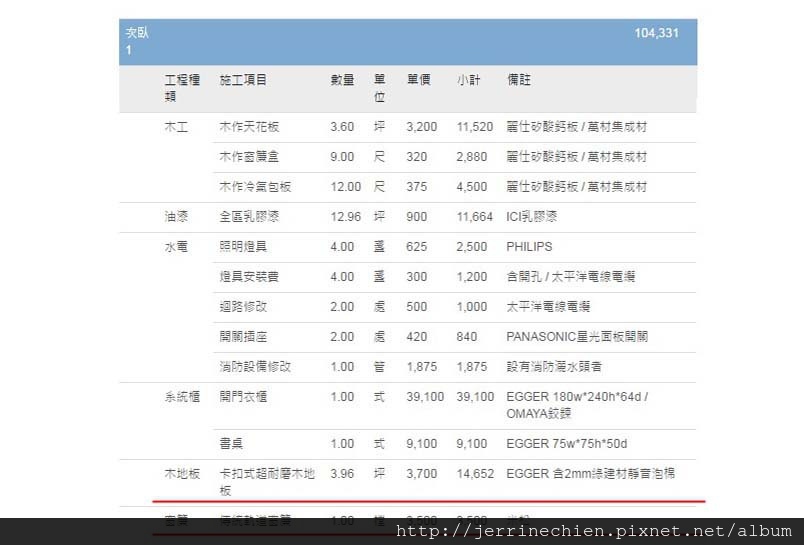Screen dimensions: 804x545
Task: Select the 木作天花板 item
Action: 249,127
